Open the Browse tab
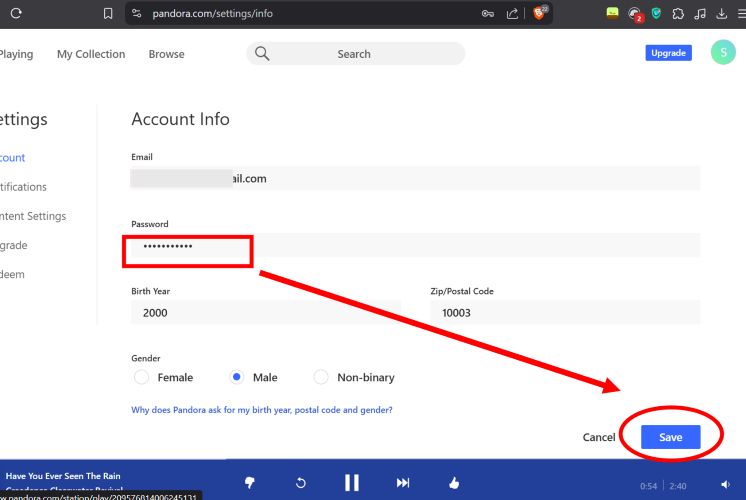The image size is (746, 500). pyautogui.click(x=166, y=54)
